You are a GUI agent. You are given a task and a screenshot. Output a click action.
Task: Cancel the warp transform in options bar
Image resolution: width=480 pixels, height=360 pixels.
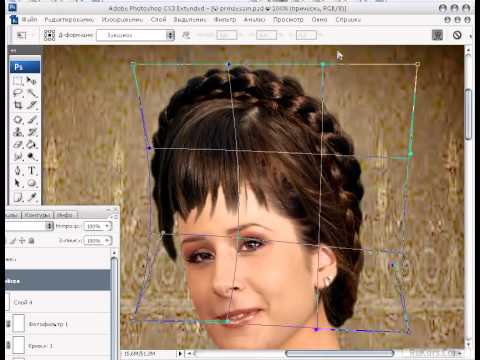click(x=457, y=35)
